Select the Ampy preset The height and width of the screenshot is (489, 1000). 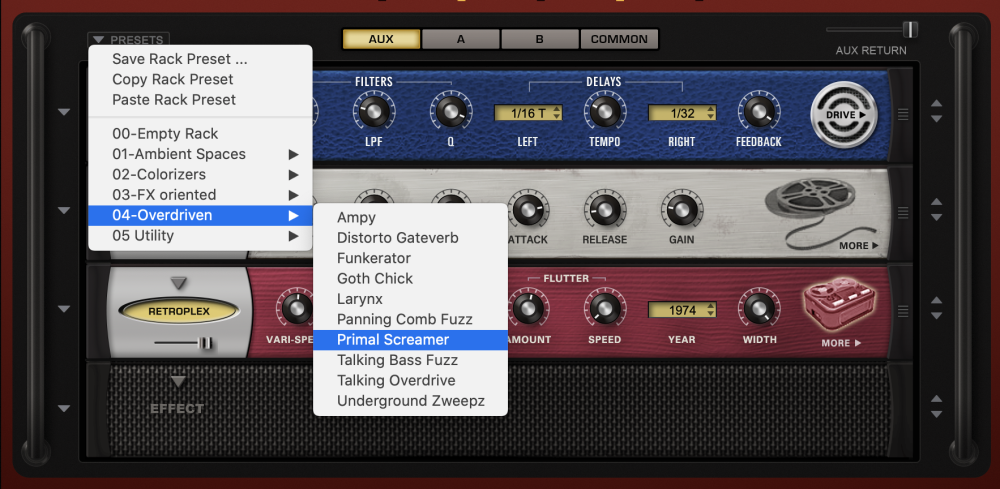point(410,217)
